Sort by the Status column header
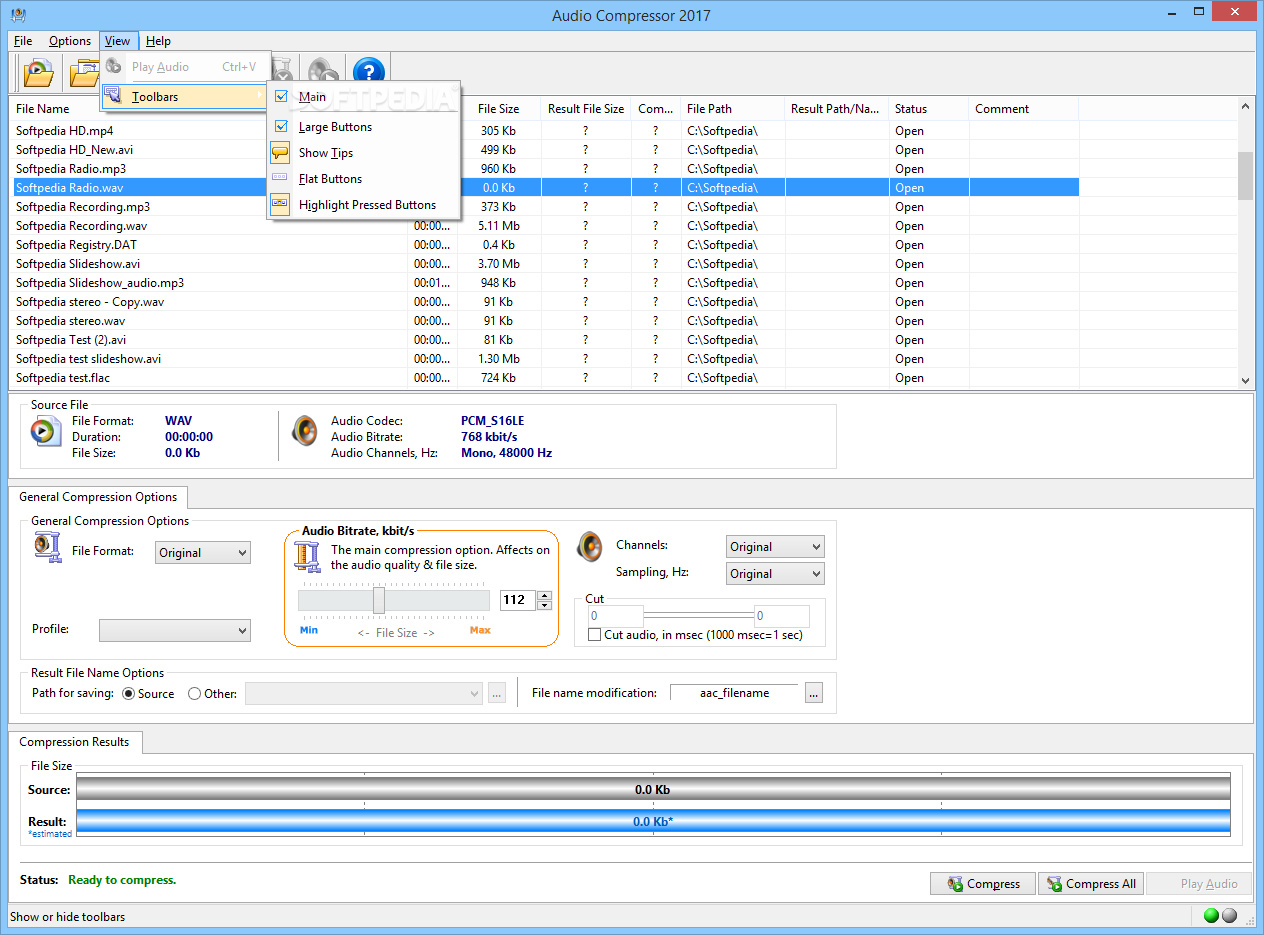The height and width of the screenshot is (935, 1264). pyautogui.click(x=929, y=109)
